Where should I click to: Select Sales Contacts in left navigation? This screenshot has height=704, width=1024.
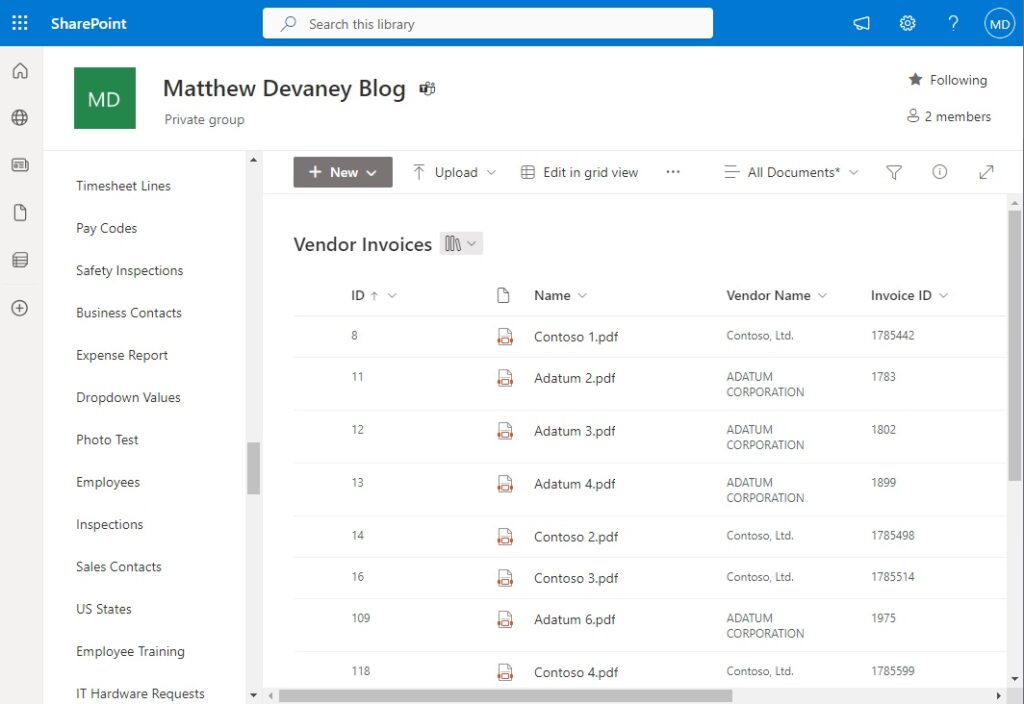click(118, 567)
